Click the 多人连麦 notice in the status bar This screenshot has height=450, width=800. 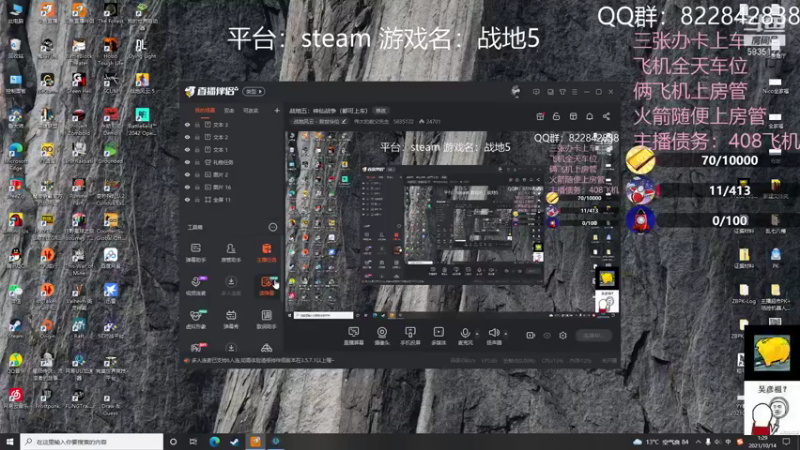pos(259,360)
